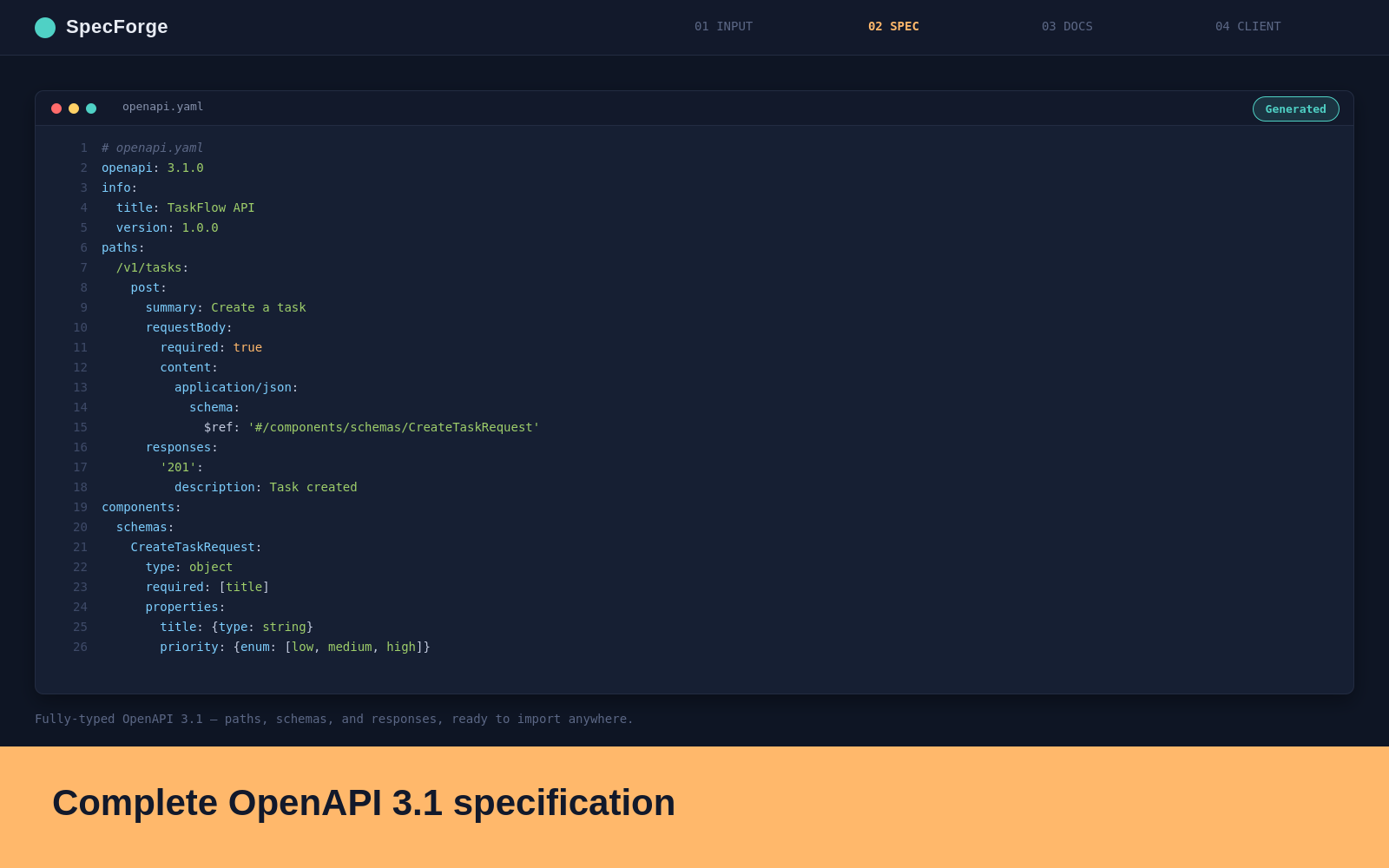The width and height of the screenshot is (1389, 868).
Task: Select the 'title: TaskFlow API' line
Action: [x=185, y=207]
